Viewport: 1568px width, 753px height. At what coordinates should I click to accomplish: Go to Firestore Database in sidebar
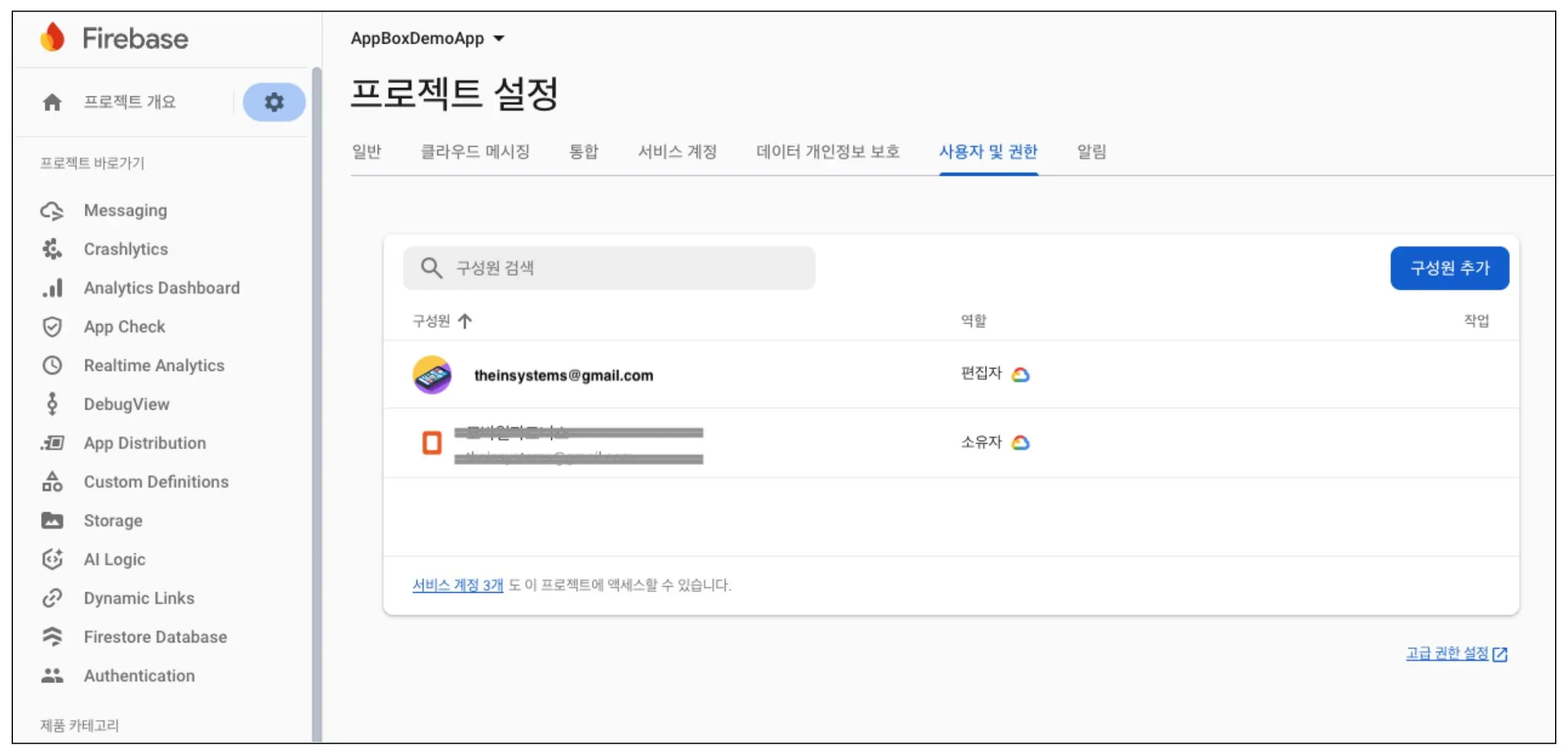155,637
